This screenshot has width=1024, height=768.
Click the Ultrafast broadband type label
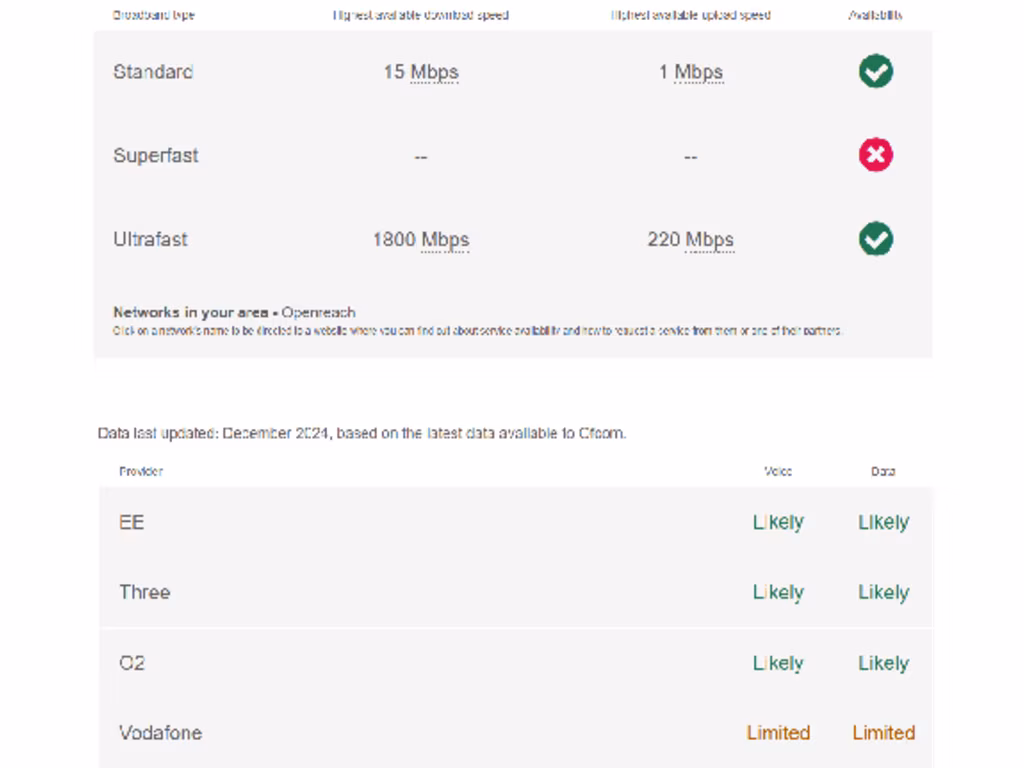(150, 240)
